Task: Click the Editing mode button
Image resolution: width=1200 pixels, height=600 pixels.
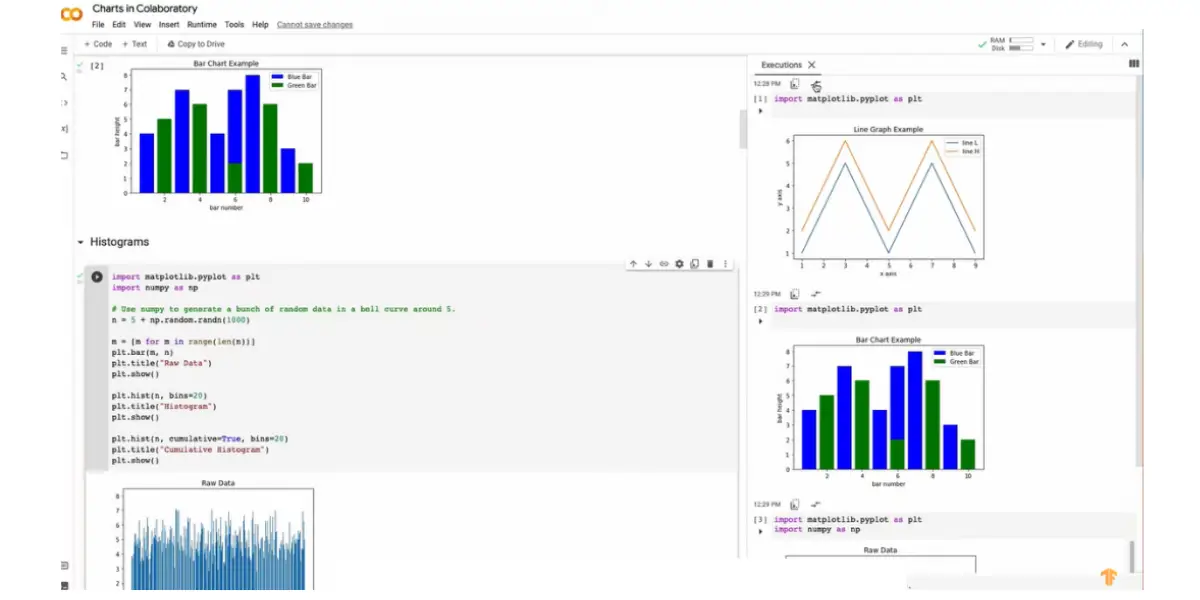Action: [x=1084, y=44]
